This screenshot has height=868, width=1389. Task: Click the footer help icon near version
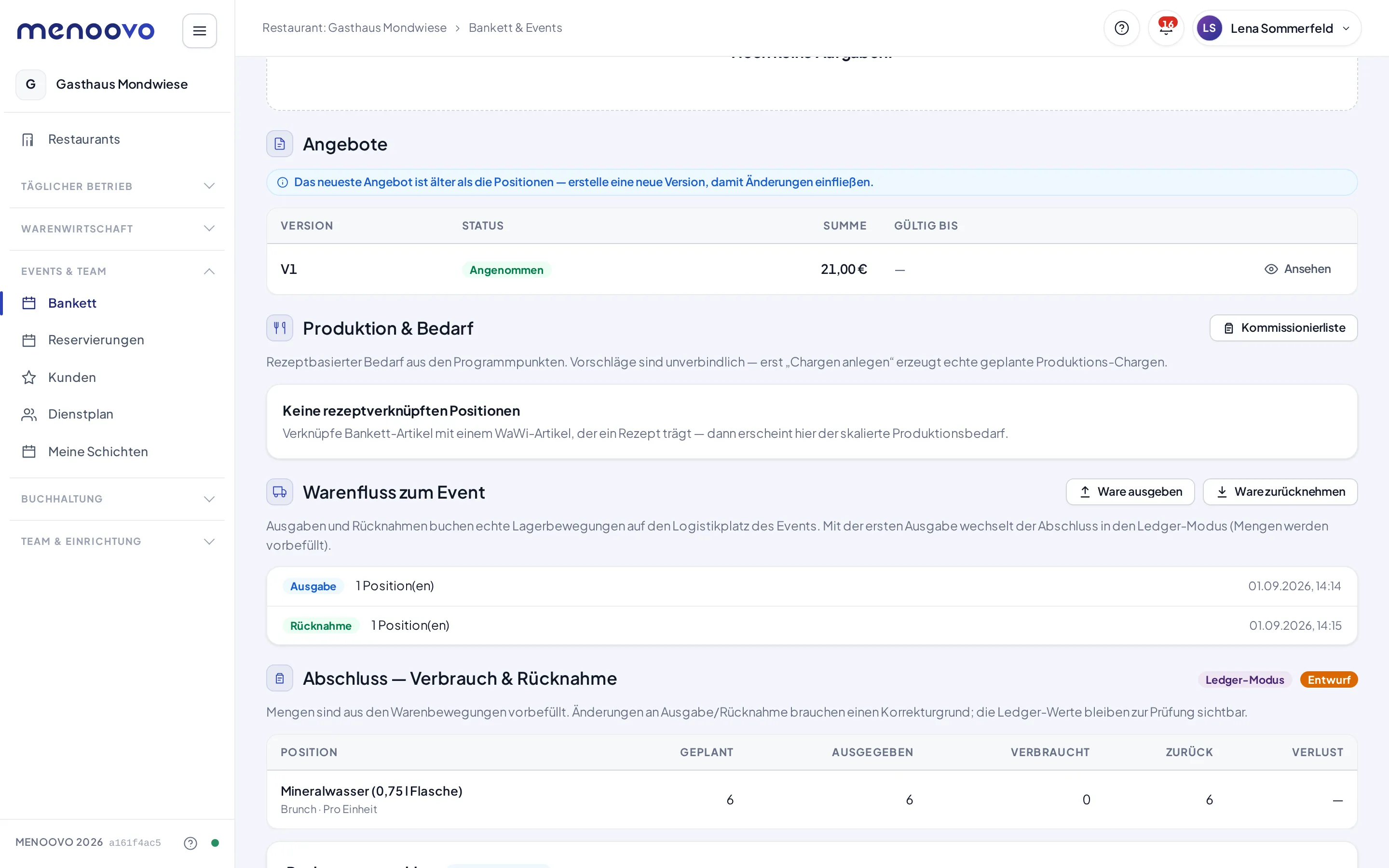pos(191,843)
